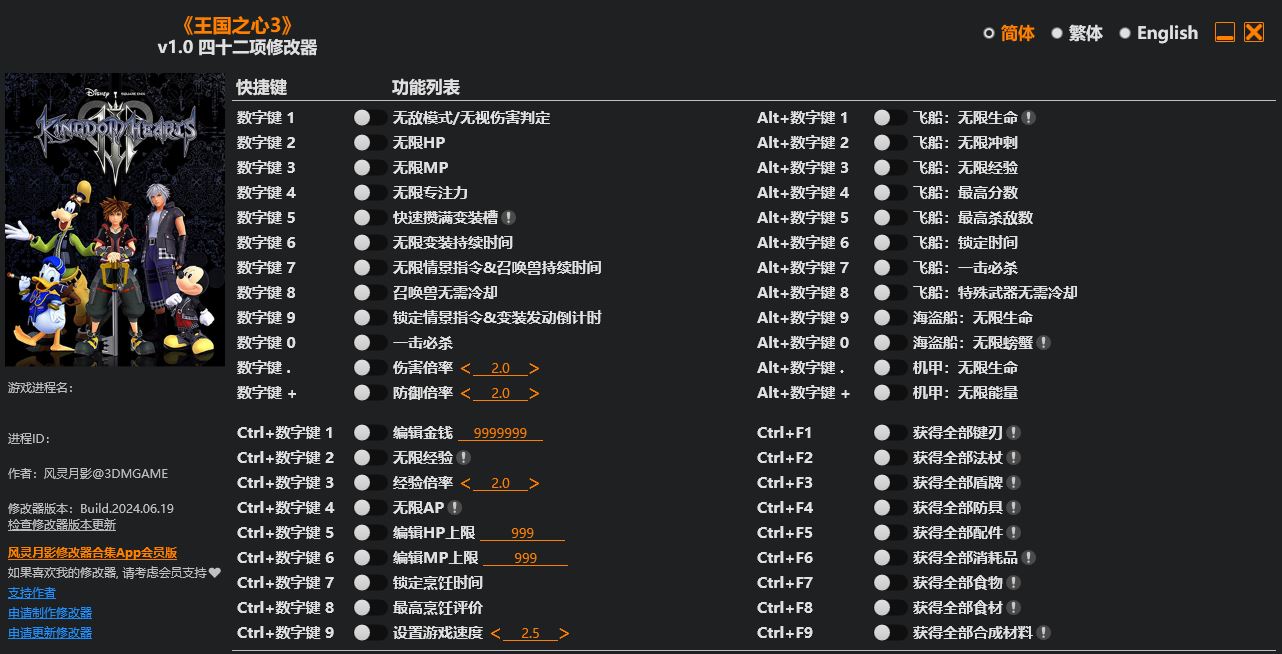Click 伤害倍率 value 2.0 field

[500, 368]
